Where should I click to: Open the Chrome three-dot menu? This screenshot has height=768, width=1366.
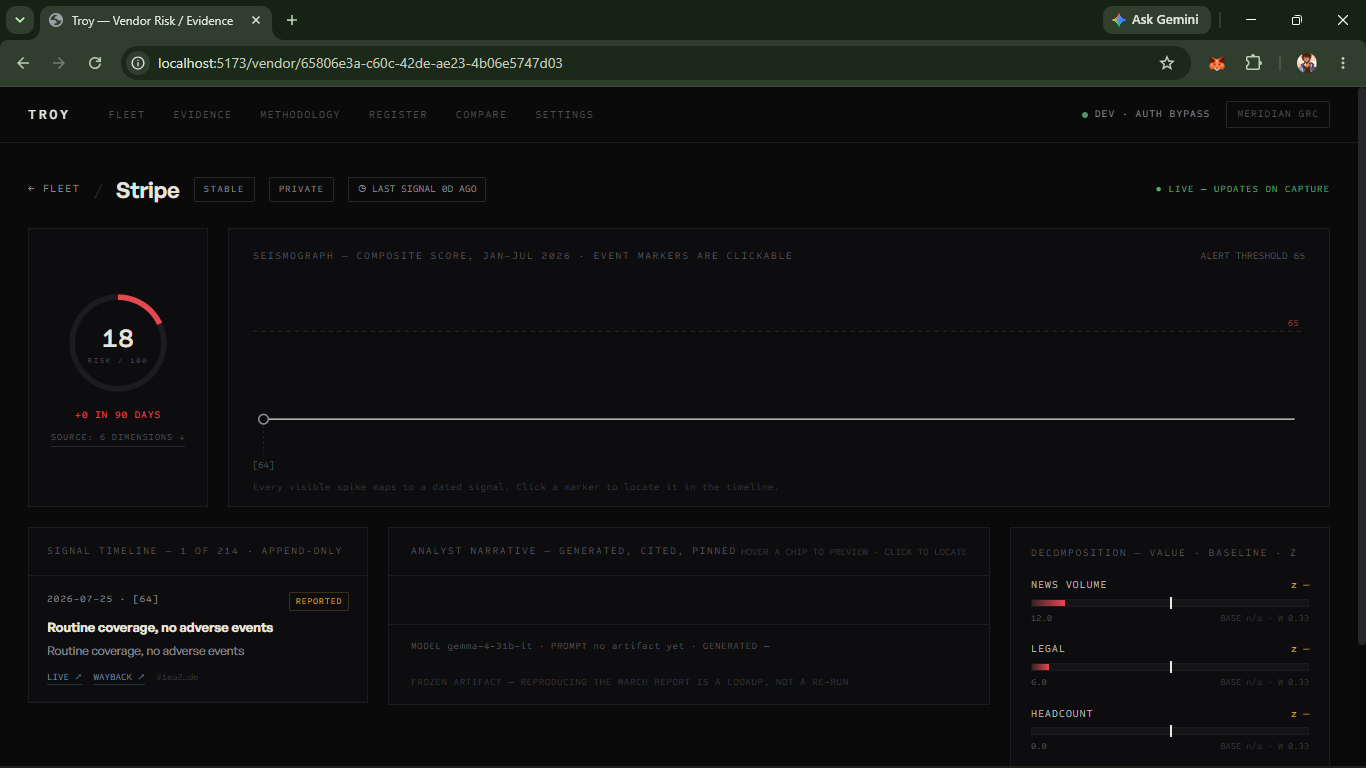tap(1342, 63)
